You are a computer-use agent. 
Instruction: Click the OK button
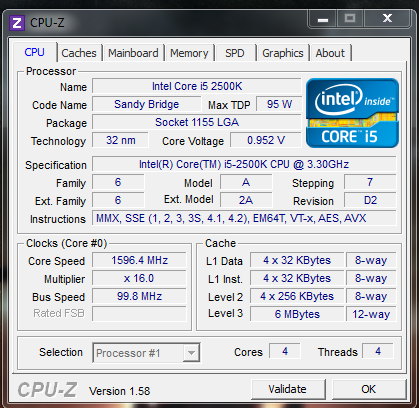coord(368,389)
